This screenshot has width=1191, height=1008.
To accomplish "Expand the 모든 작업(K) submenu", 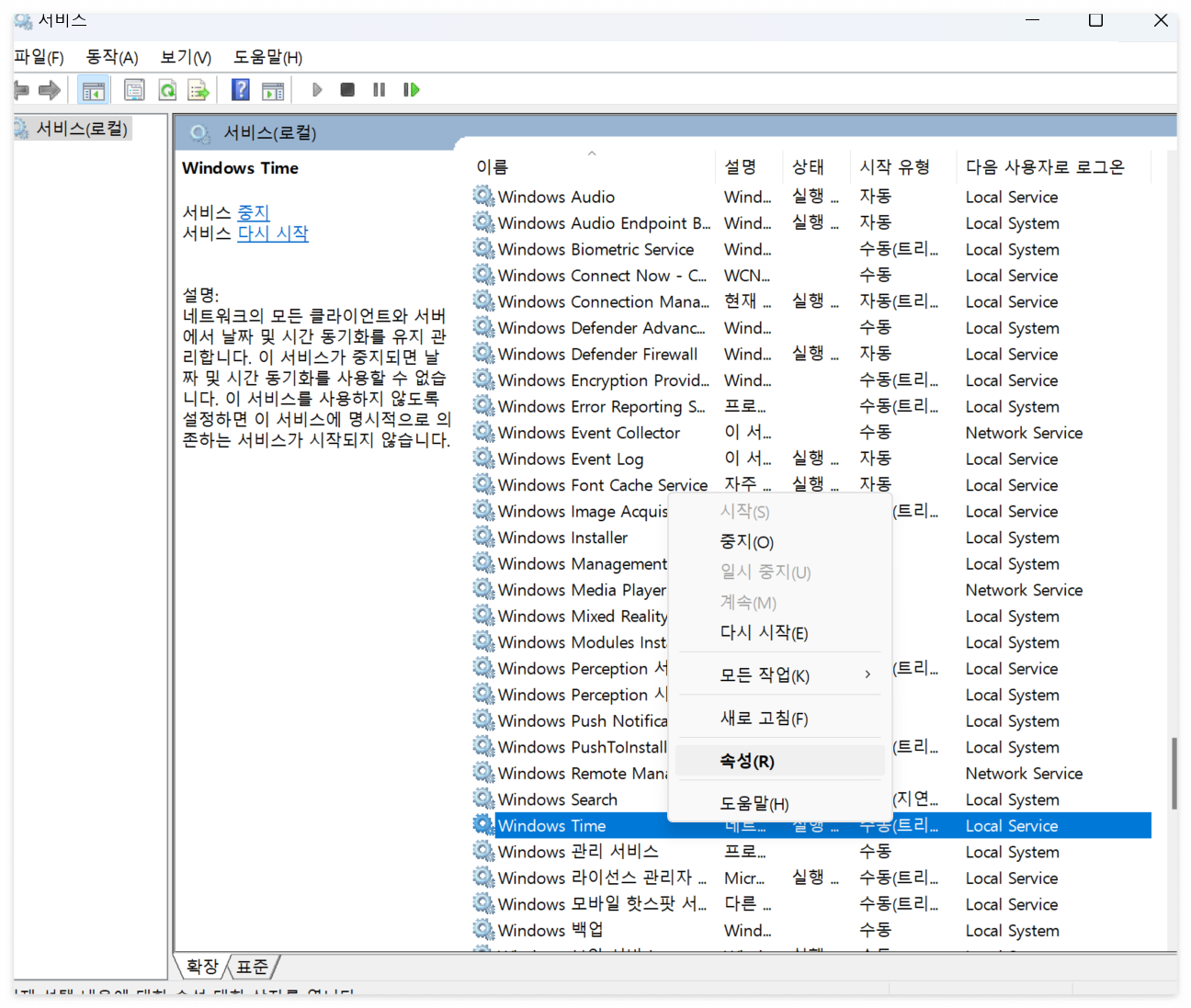I will pyautogui.click(x=779, y=675).
